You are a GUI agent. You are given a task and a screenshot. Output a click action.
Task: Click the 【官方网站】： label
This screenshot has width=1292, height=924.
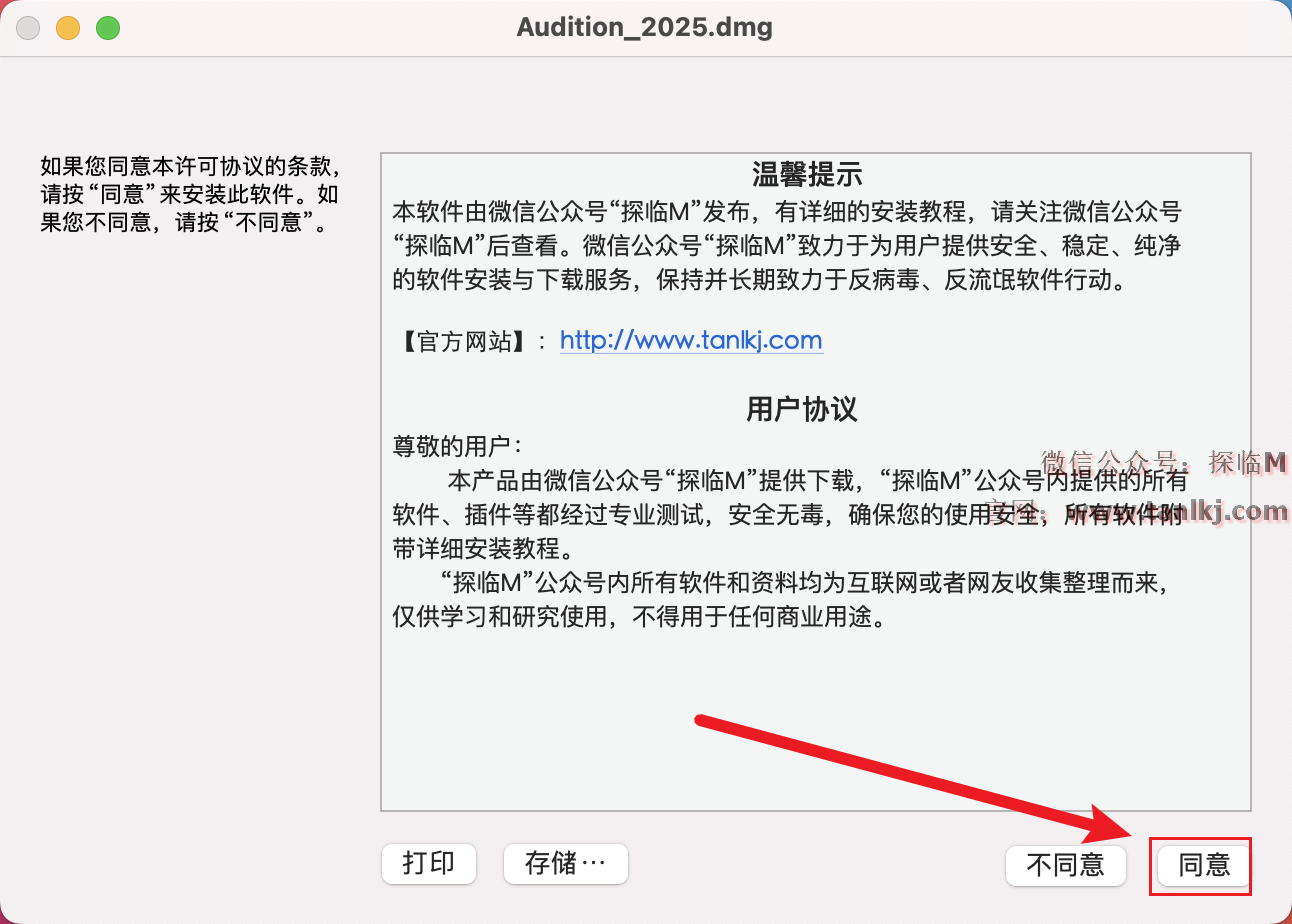[x=473, y=342]
